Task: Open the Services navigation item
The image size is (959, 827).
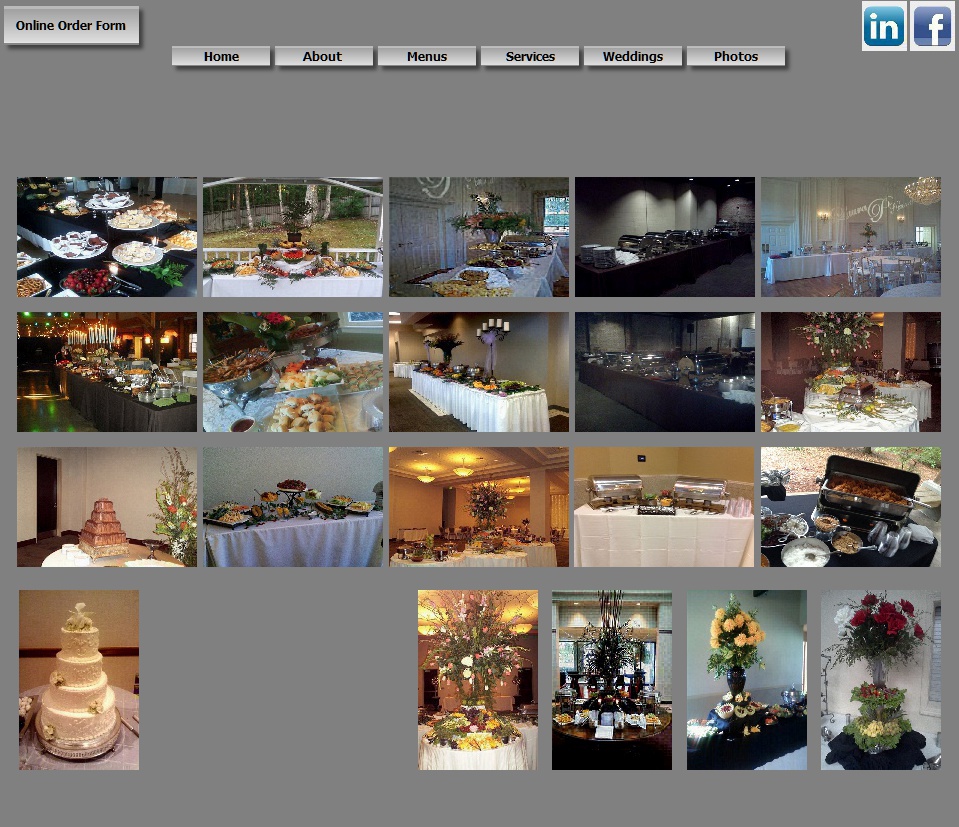Action: click(530, 57)
